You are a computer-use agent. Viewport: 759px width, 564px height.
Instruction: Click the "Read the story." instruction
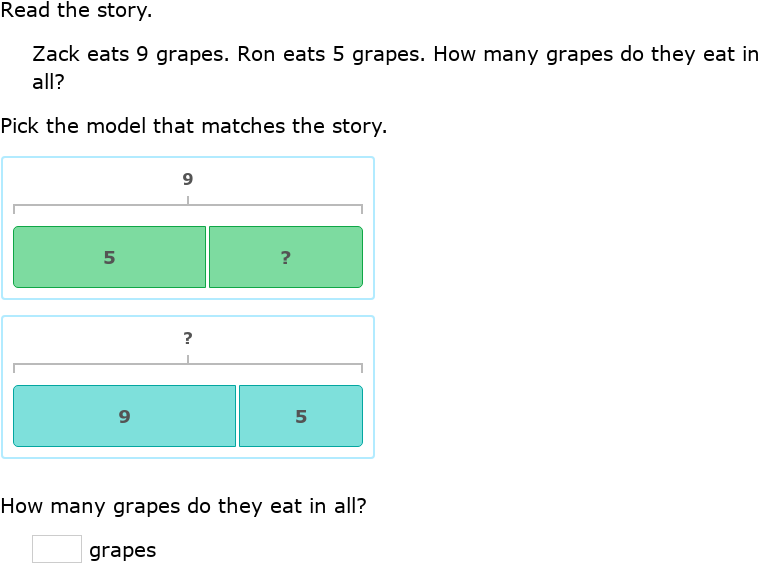coord(77,12)
